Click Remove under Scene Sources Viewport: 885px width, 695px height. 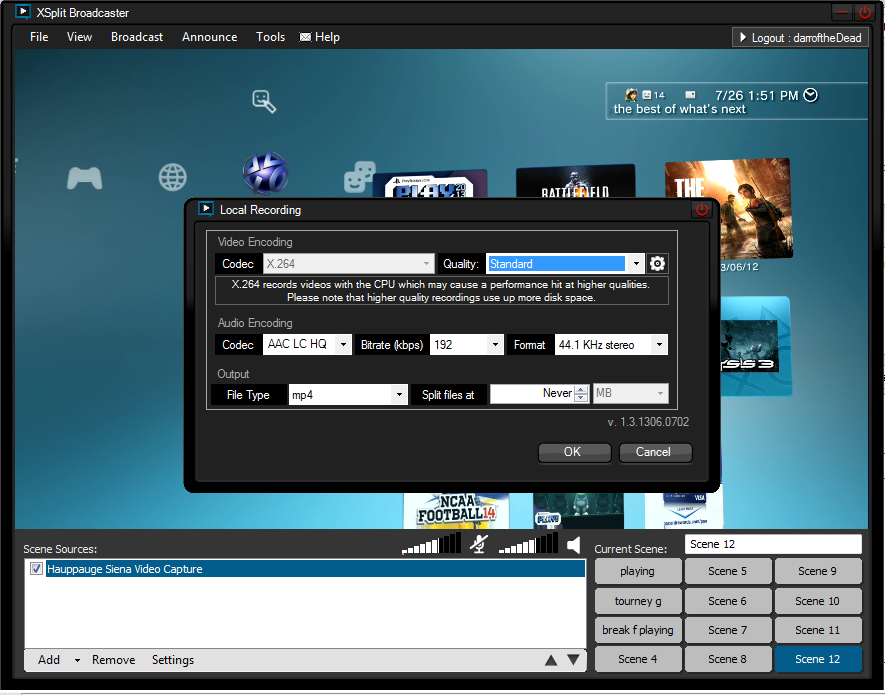[113, 660]
